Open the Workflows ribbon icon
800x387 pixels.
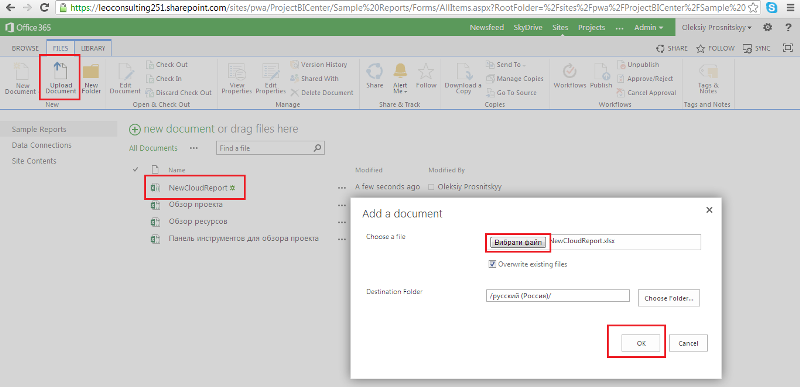click(569, 75)
